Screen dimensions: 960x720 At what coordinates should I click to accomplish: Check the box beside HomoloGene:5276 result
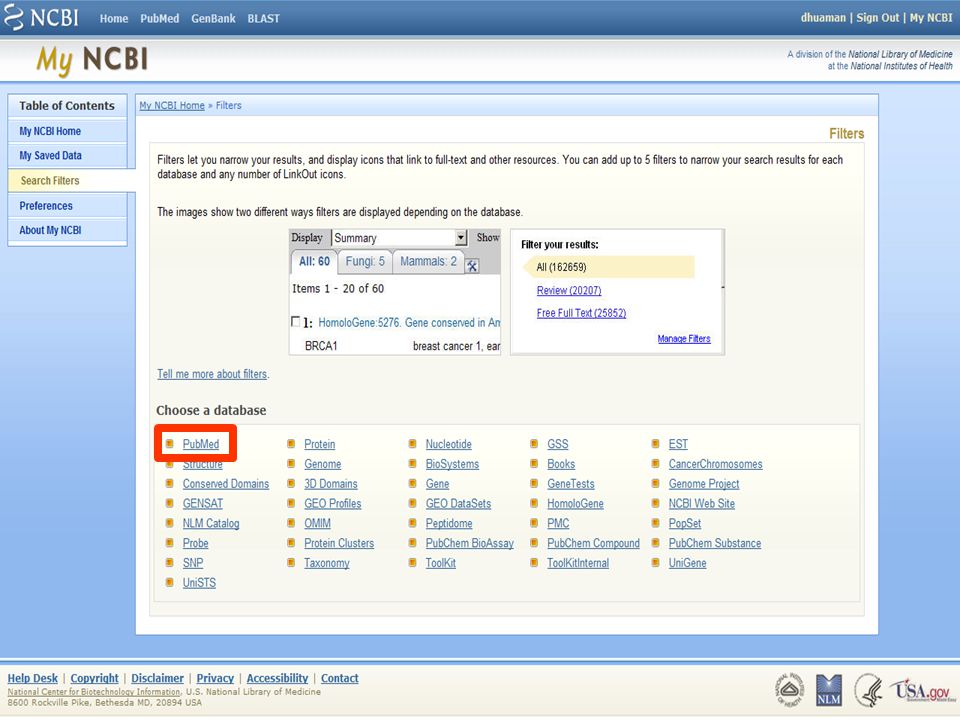pos(296,321)
